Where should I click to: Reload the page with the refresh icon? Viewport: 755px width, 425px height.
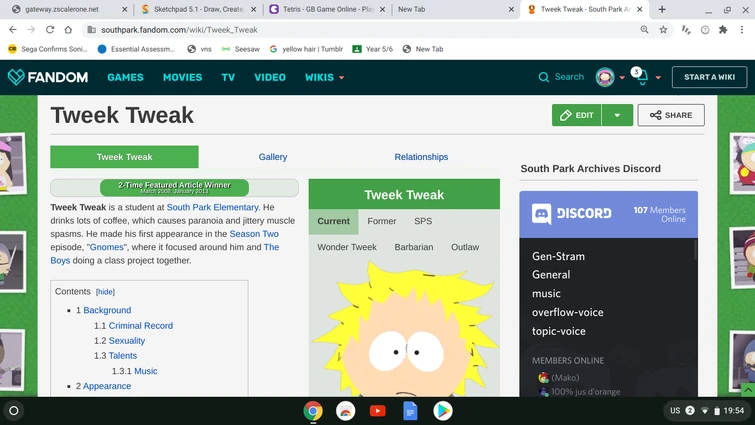tap(50, 30)
